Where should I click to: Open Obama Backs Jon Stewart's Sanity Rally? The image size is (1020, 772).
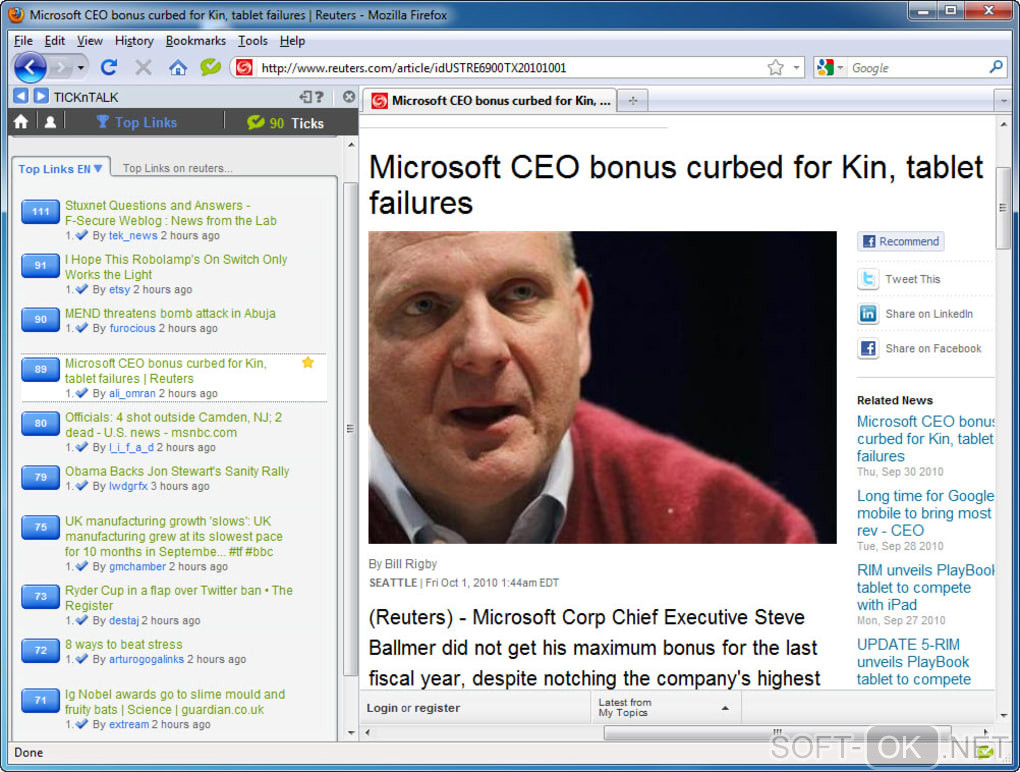click(177, 471)
